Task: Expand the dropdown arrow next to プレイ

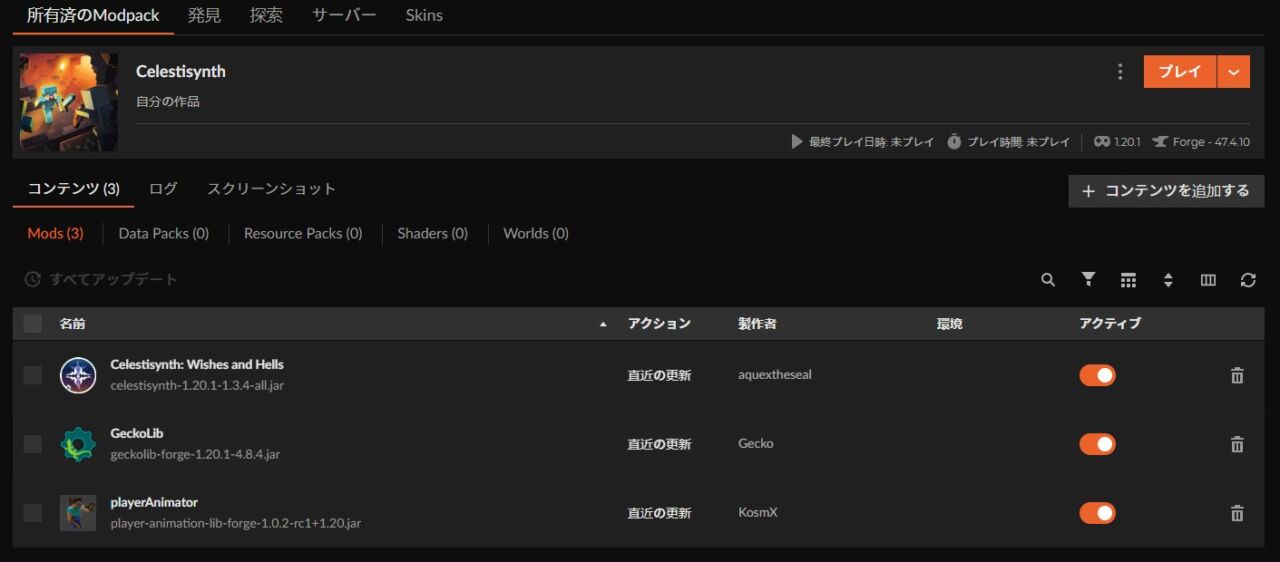Action: (1234, 72)
